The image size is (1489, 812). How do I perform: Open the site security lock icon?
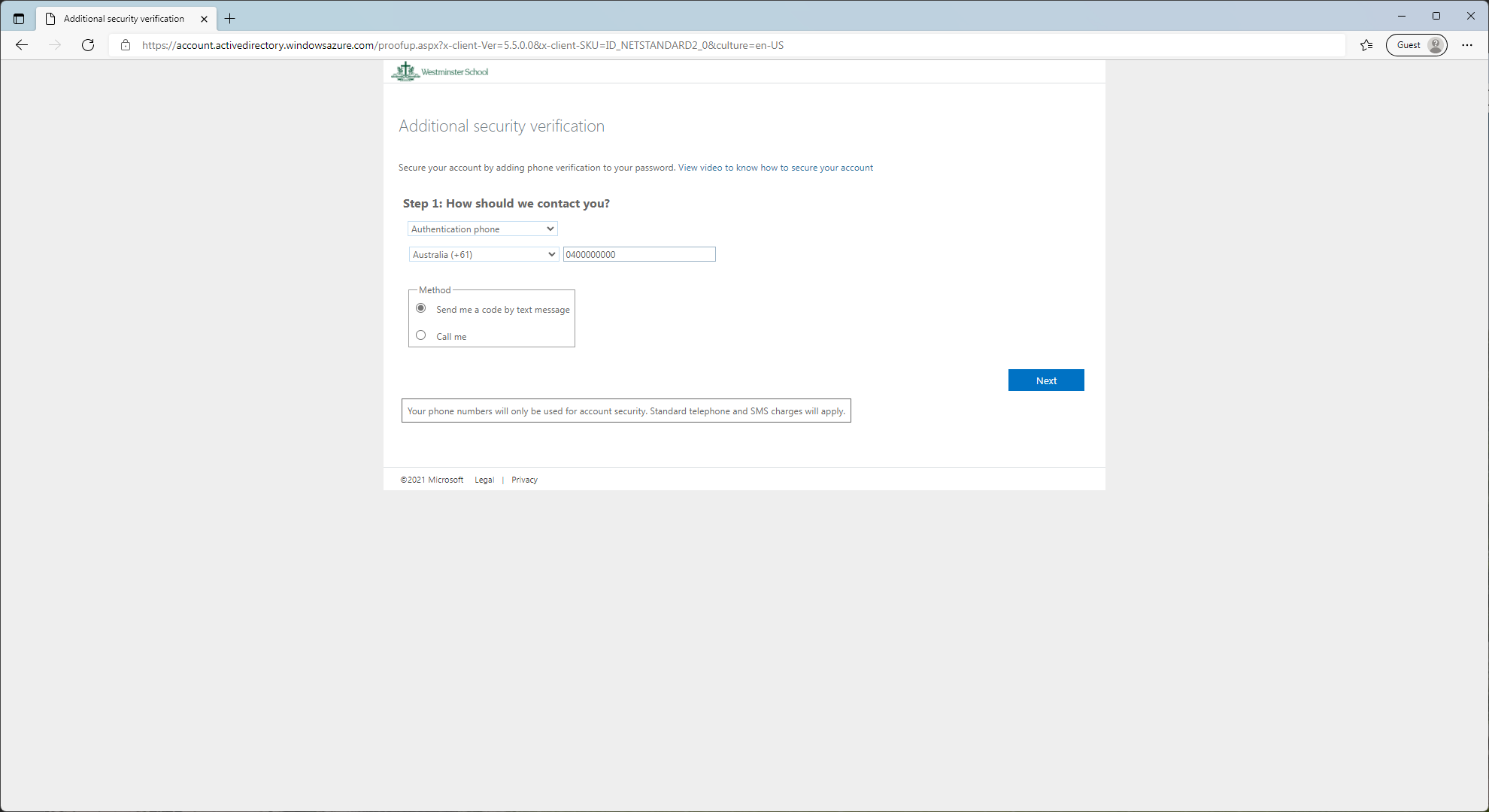click(125, 45)
